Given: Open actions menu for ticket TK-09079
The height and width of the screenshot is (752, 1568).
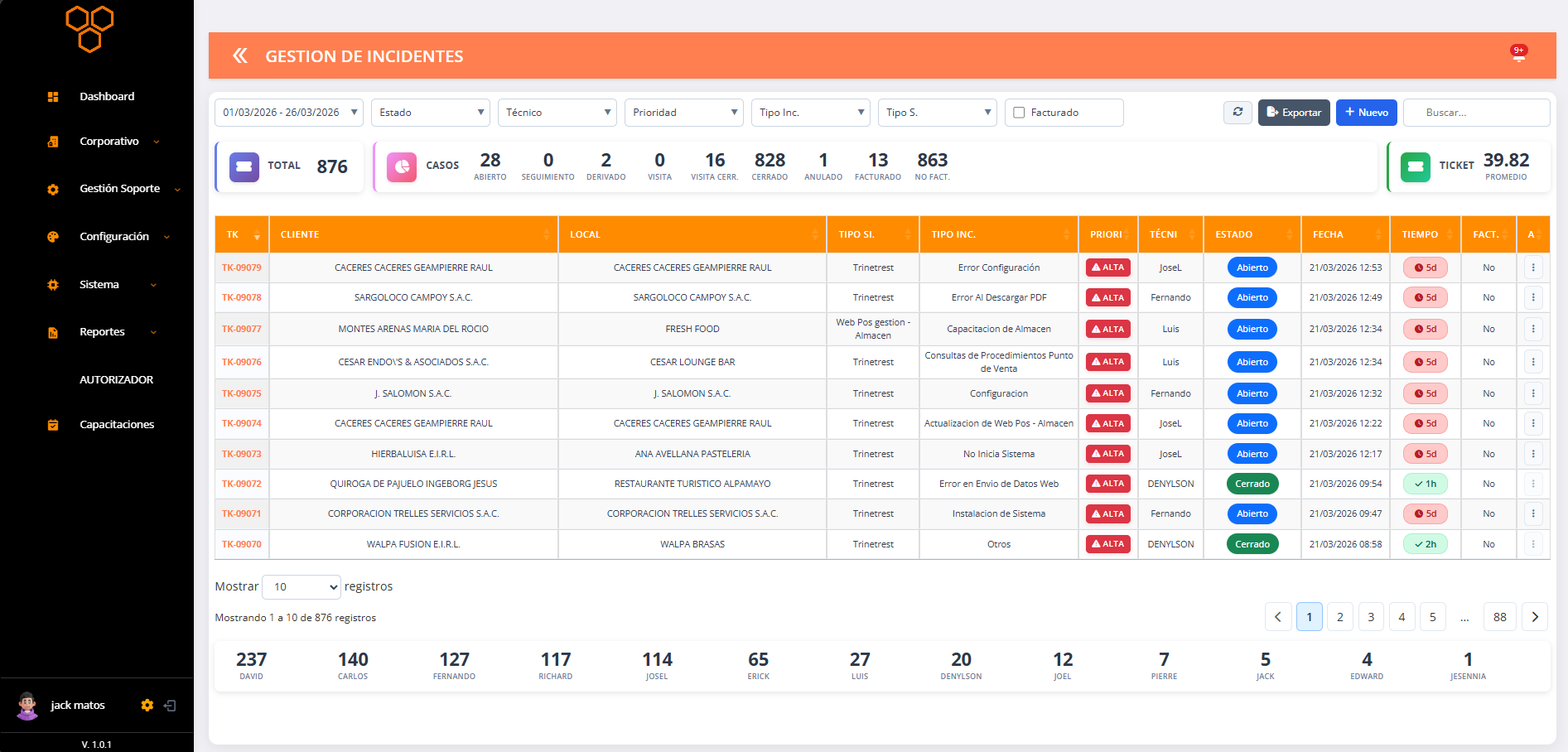Looking at the screenshot, I should pyautogui.click(x=1533, y=268).
